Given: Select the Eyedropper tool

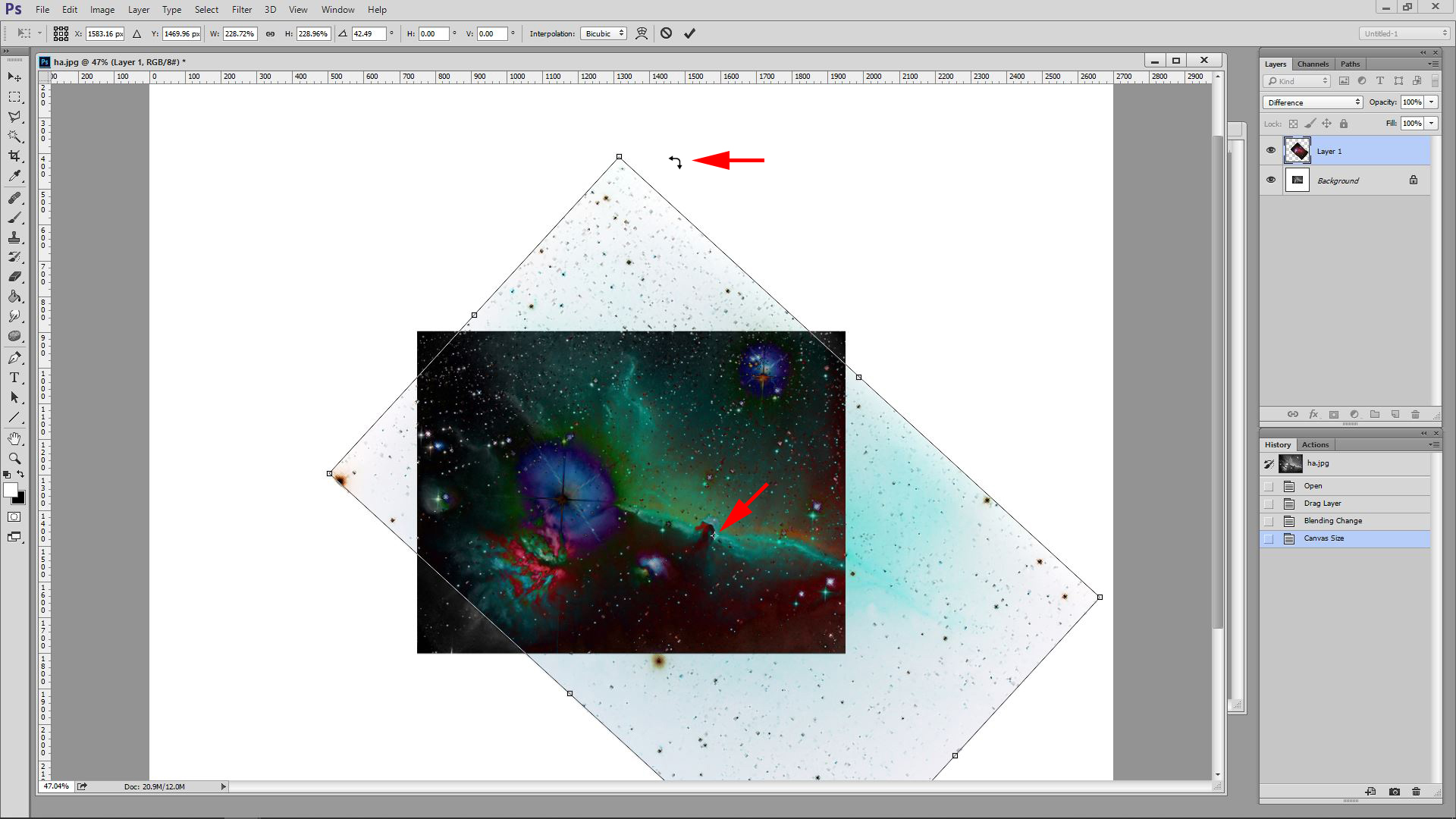Looking at the screenshot, I should coord(14,176).
